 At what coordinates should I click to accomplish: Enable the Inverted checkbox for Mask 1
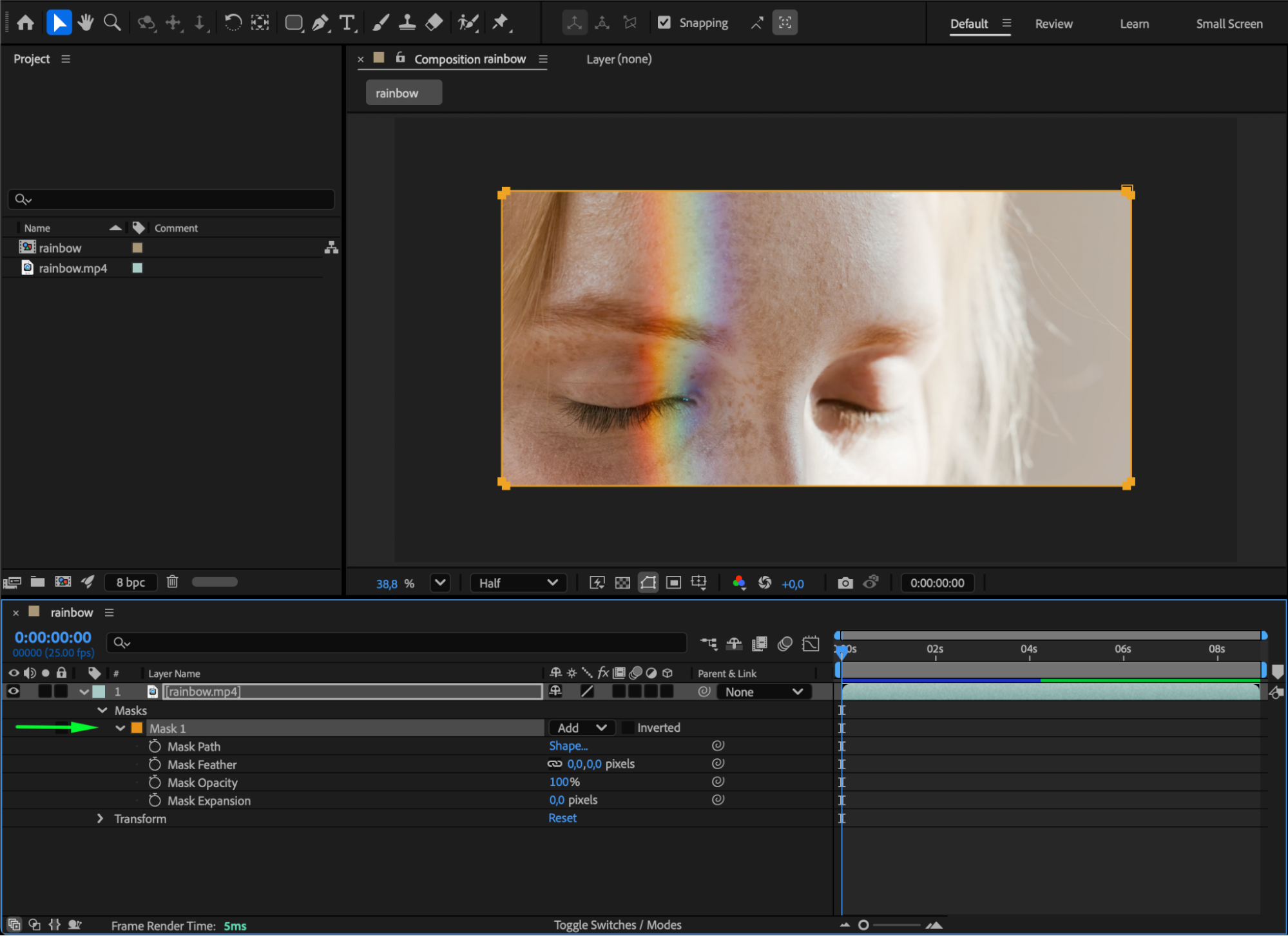coord(628,728)
